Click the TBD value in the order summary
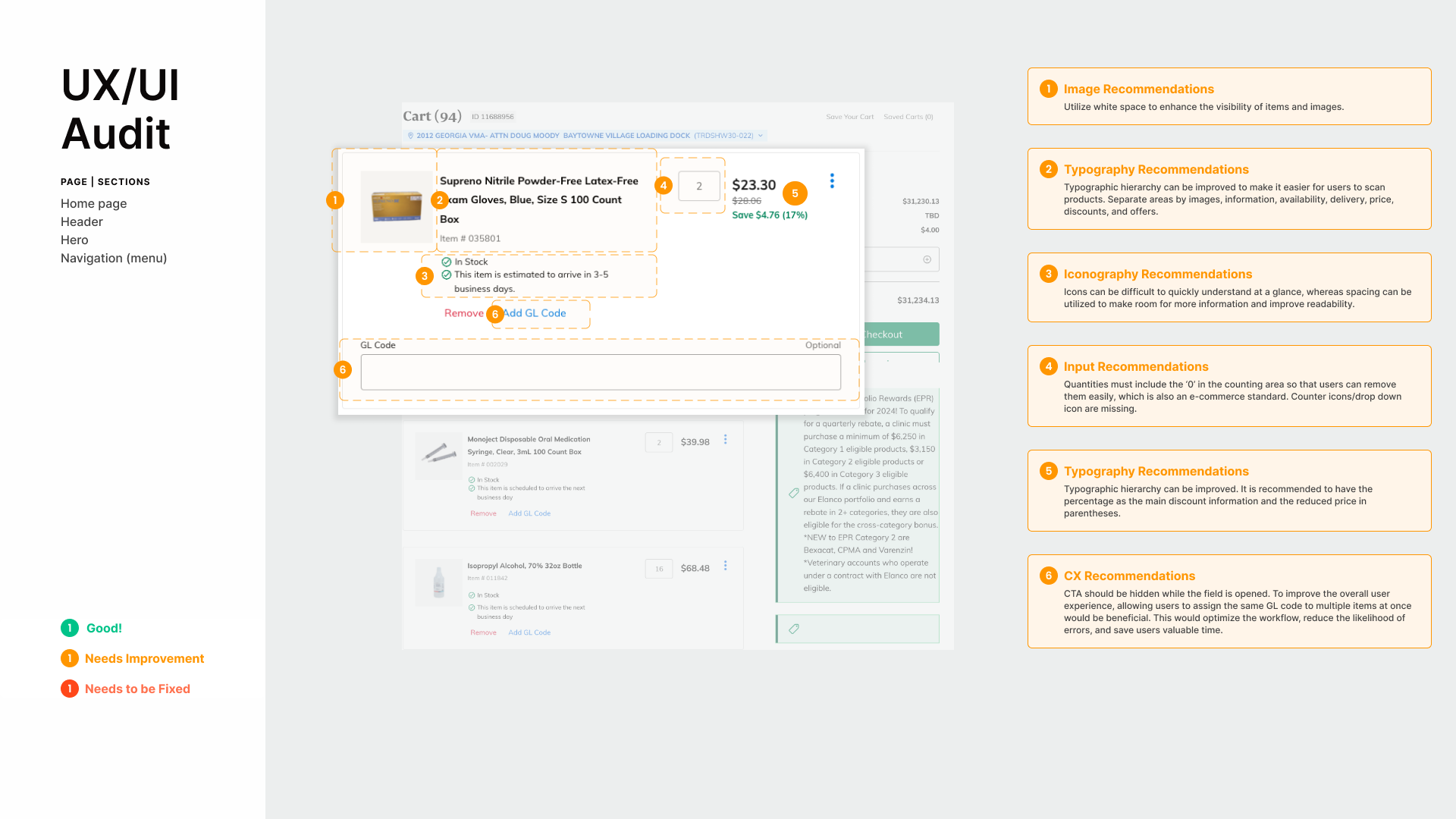This screenshot has height=819, width=1456. (x=932, y=216)
